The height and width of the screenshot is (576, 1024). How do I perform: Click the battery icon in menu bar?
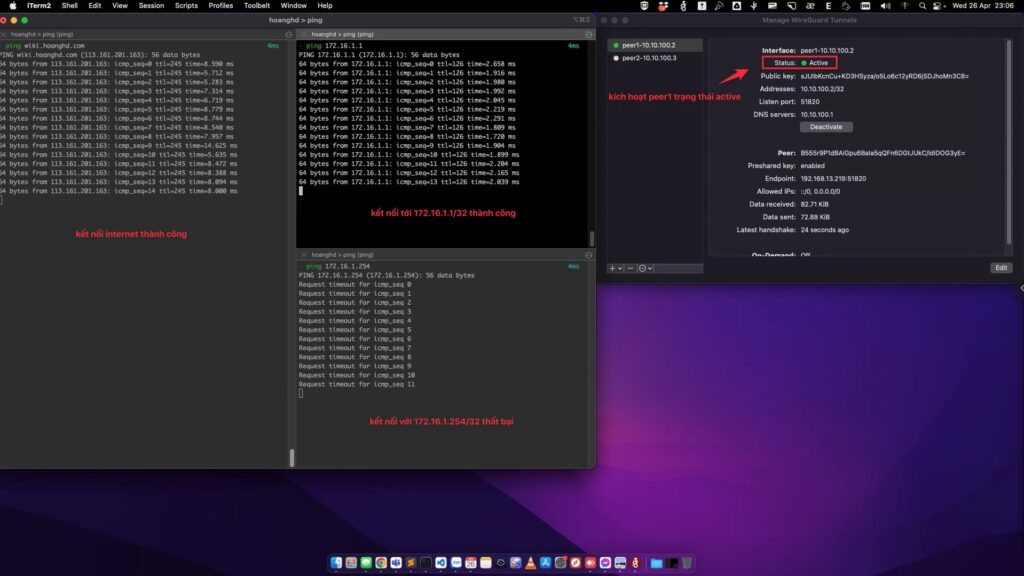tap(865, 5)
